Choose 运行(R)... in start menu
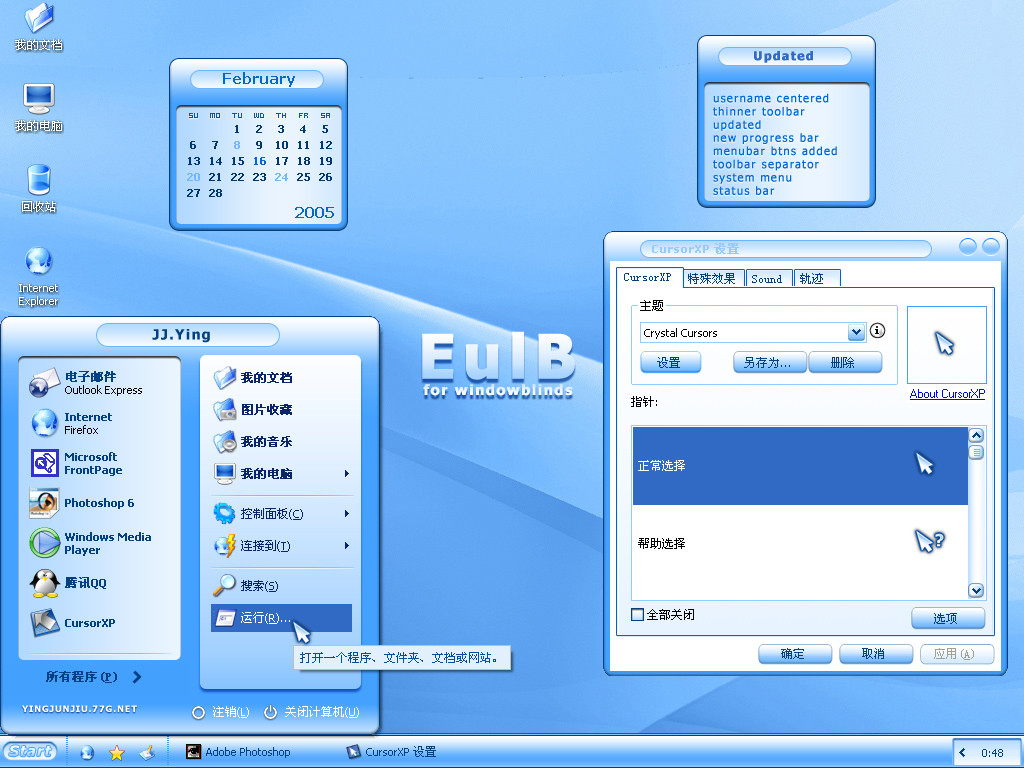The width and height of the screenshot is (1024, 768). (x=281, y=618)
